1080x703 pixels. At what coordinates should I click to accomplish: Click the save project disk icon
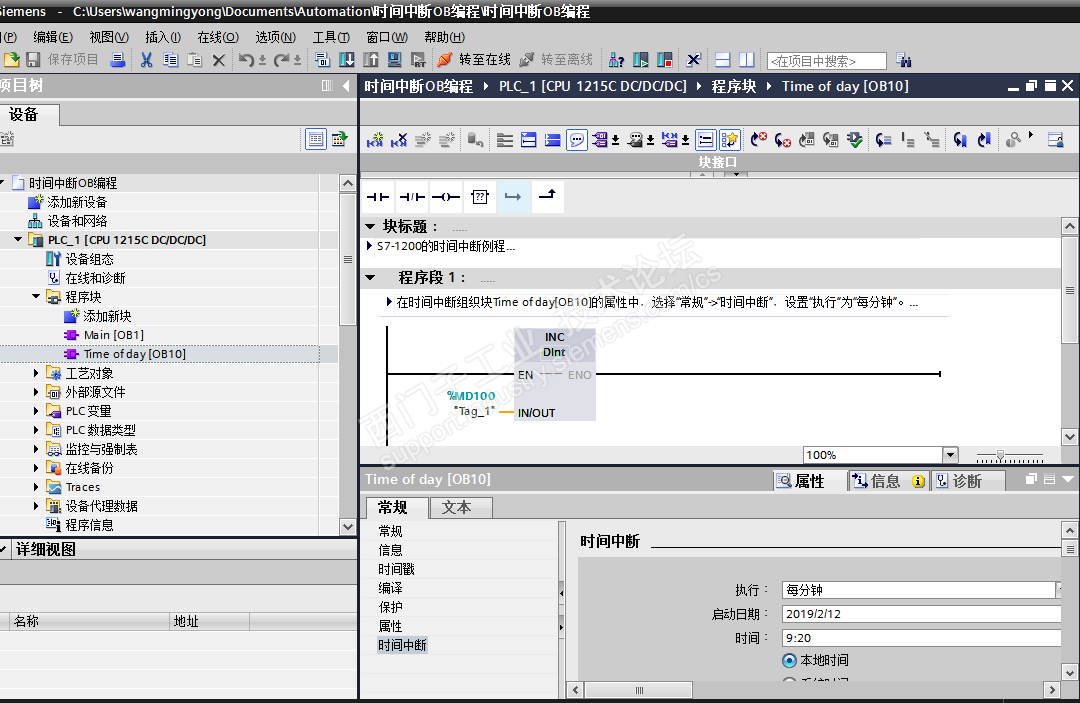pyautogui.click(x=33, y=60)
